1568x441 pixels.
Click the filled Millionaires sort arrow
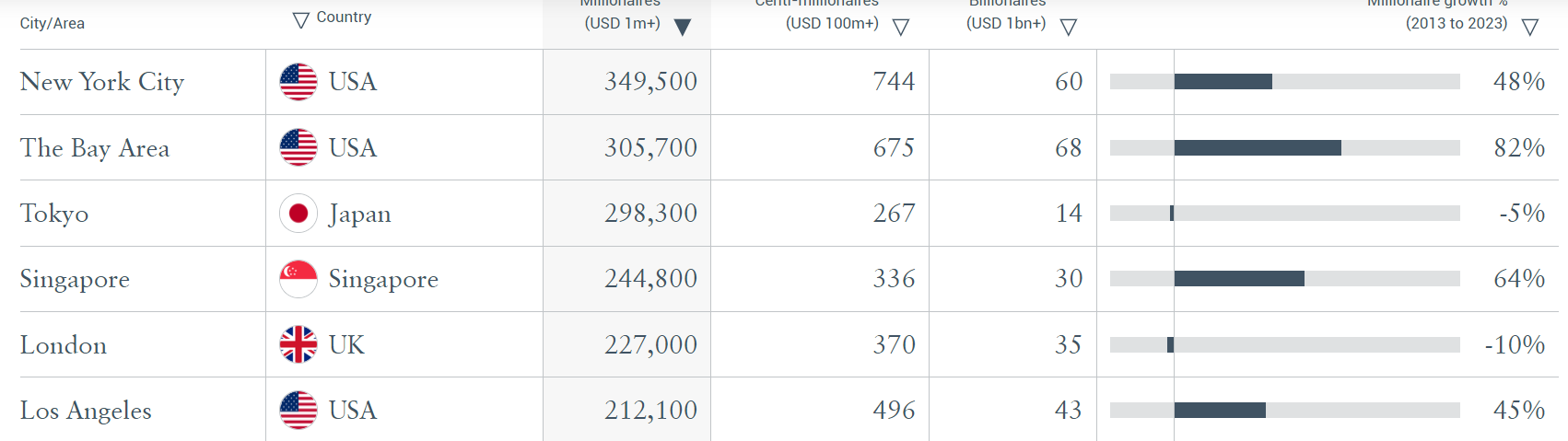[x=683, y=27]
